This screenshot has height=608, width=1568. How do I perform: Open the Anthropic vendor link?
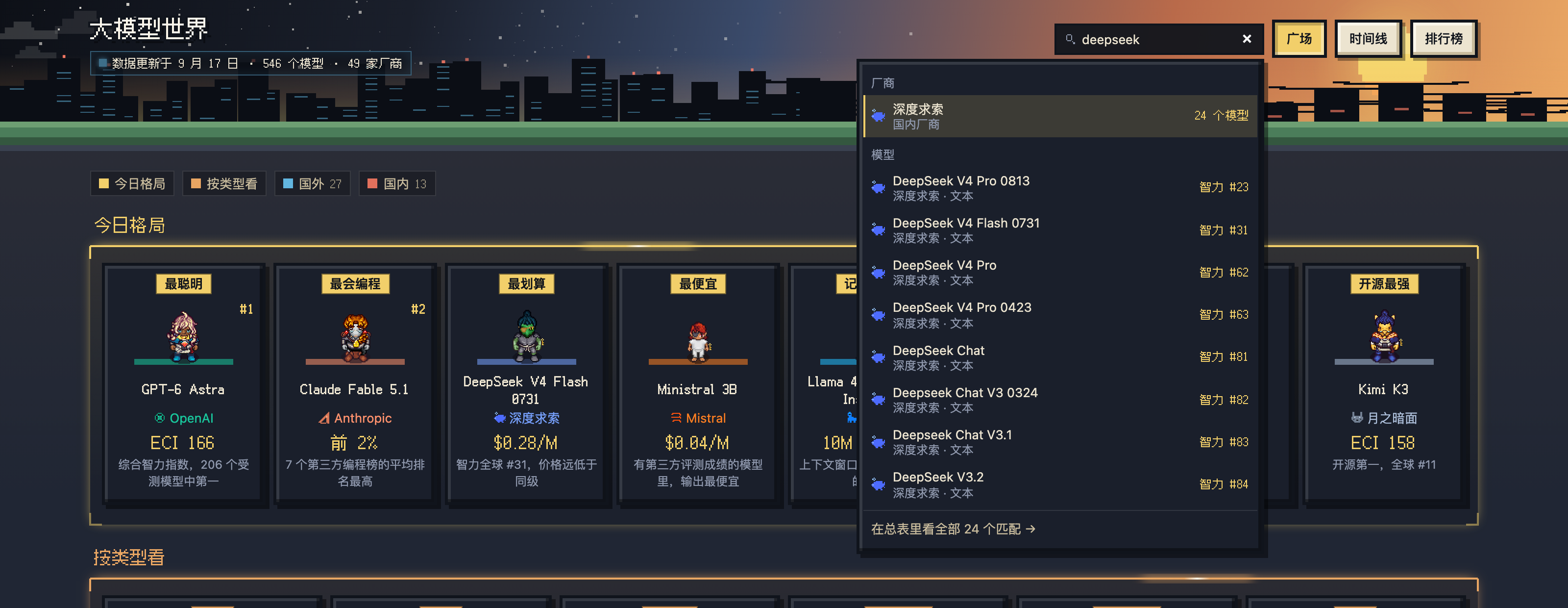(355, 418)
